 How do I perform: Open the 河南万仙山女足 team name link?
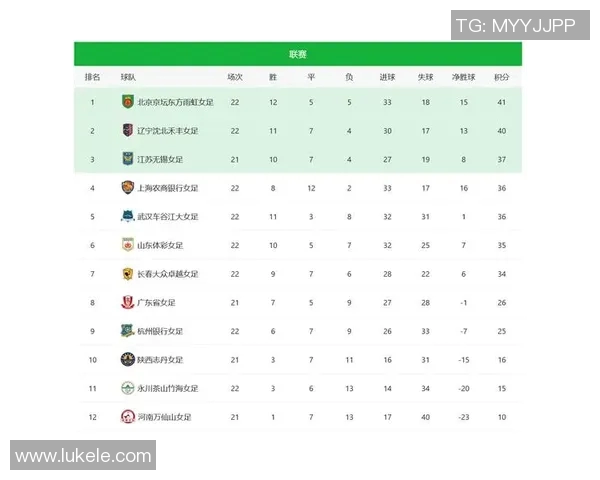tap(167, 417)
